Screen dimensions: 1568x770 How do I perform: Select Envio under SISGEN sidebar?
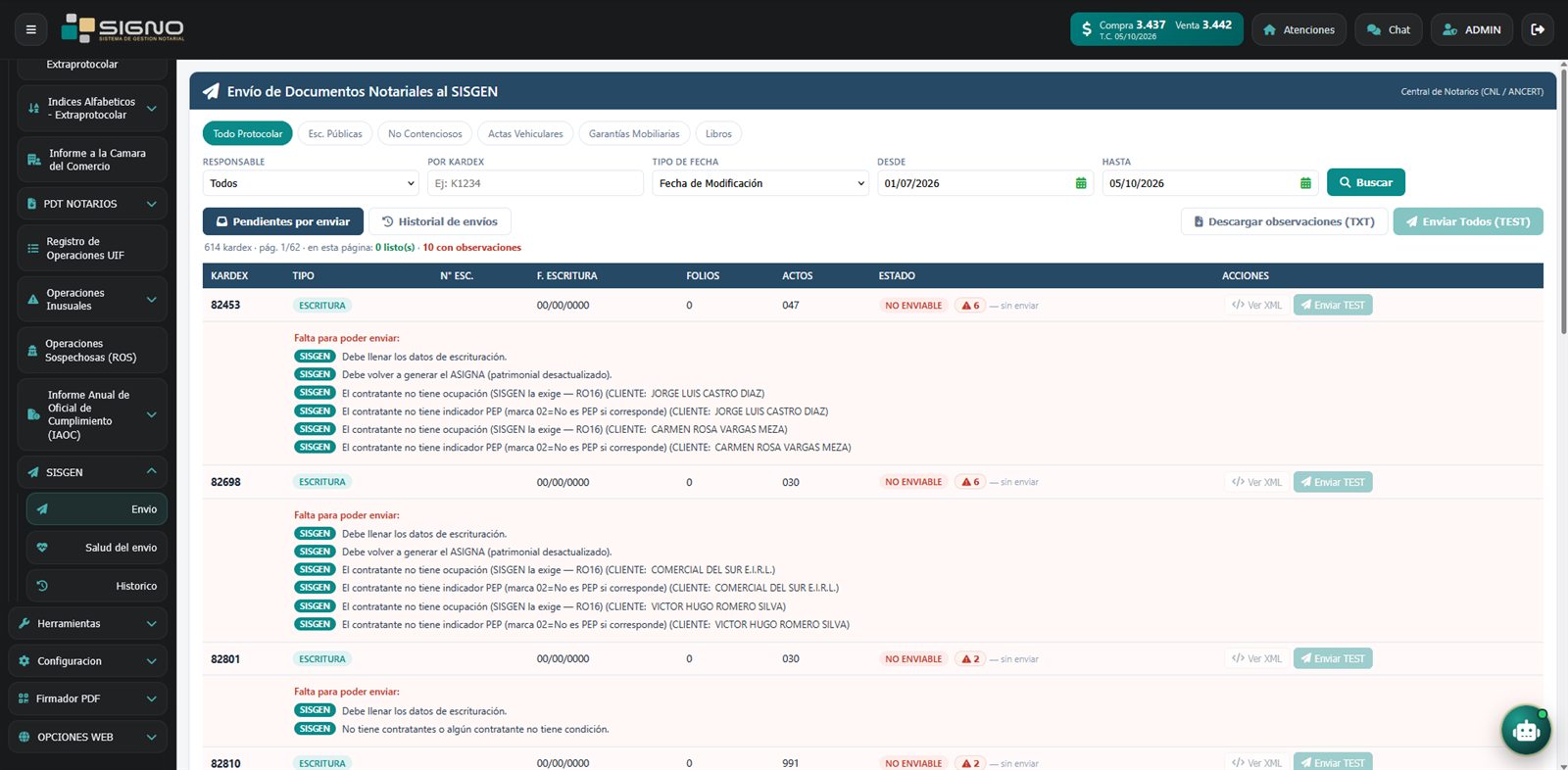pyautogui.click(x=96, y=509)
